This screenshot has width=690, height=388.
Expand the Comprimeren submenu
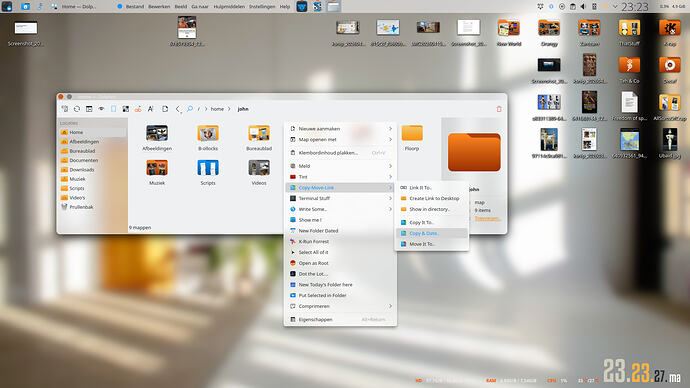[x=340, y=306]
